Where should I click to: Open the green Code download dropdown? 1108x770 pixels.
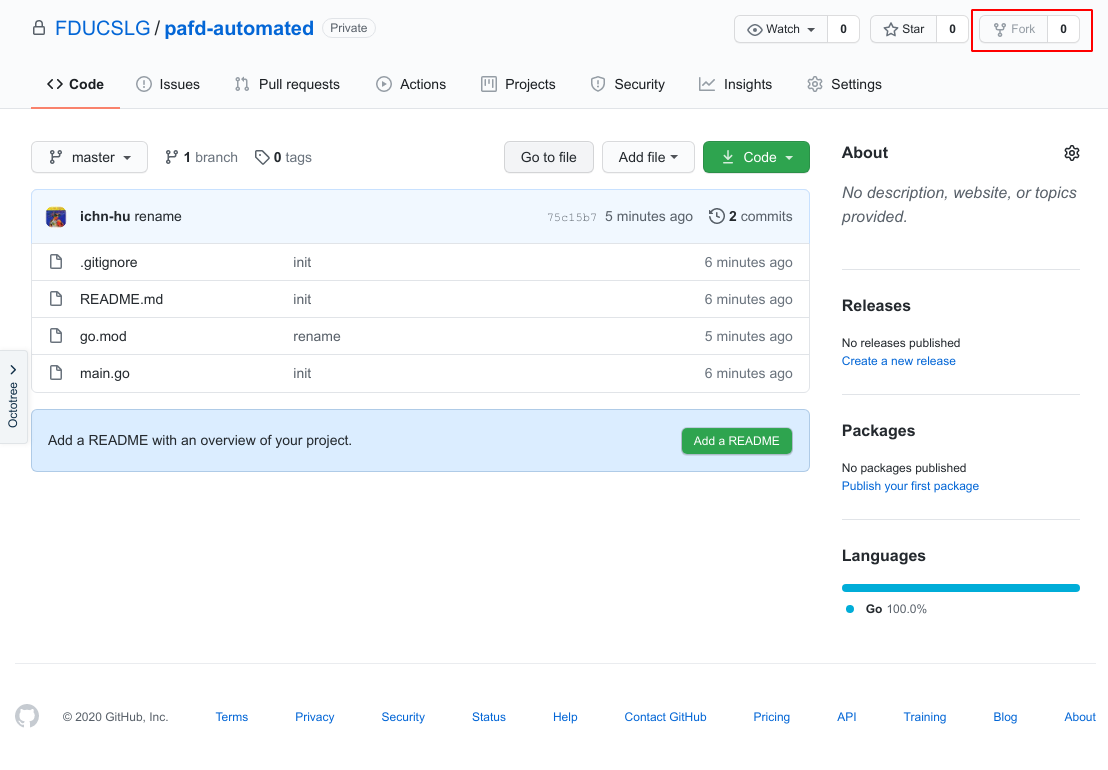tap(756, 157)
